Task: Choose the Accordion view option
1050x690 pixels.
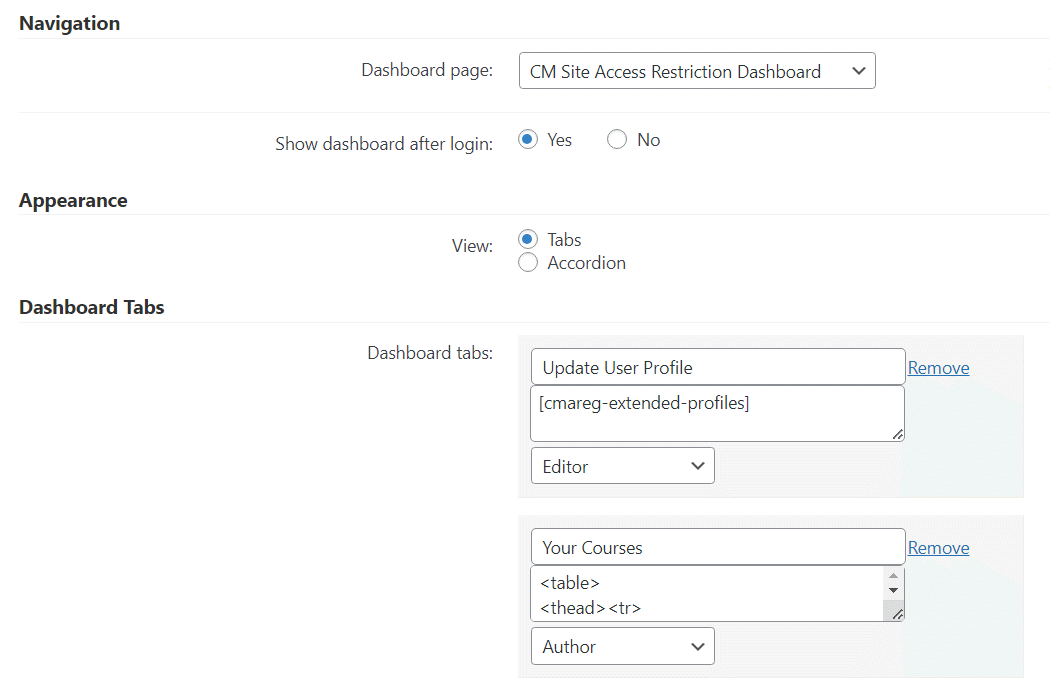Action: click(528, 263)
